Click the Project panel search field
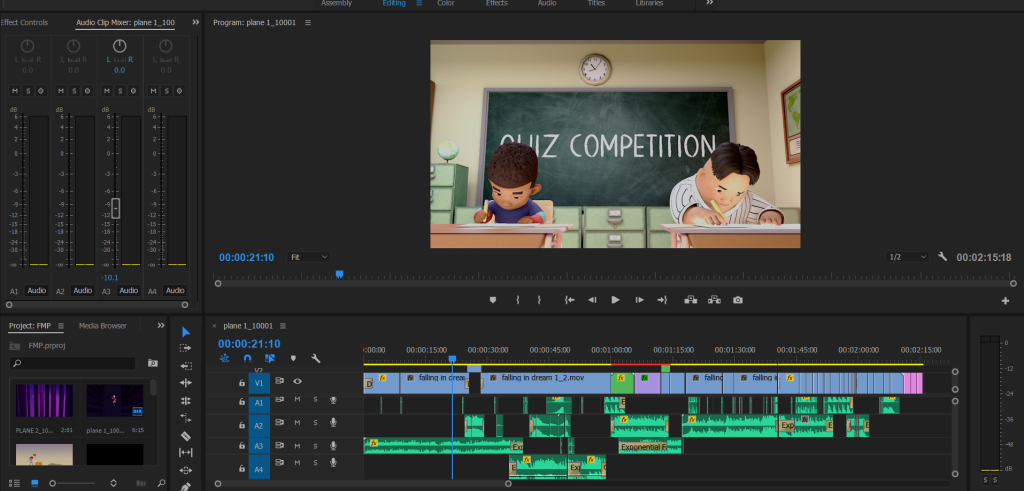 click(72, 363)
